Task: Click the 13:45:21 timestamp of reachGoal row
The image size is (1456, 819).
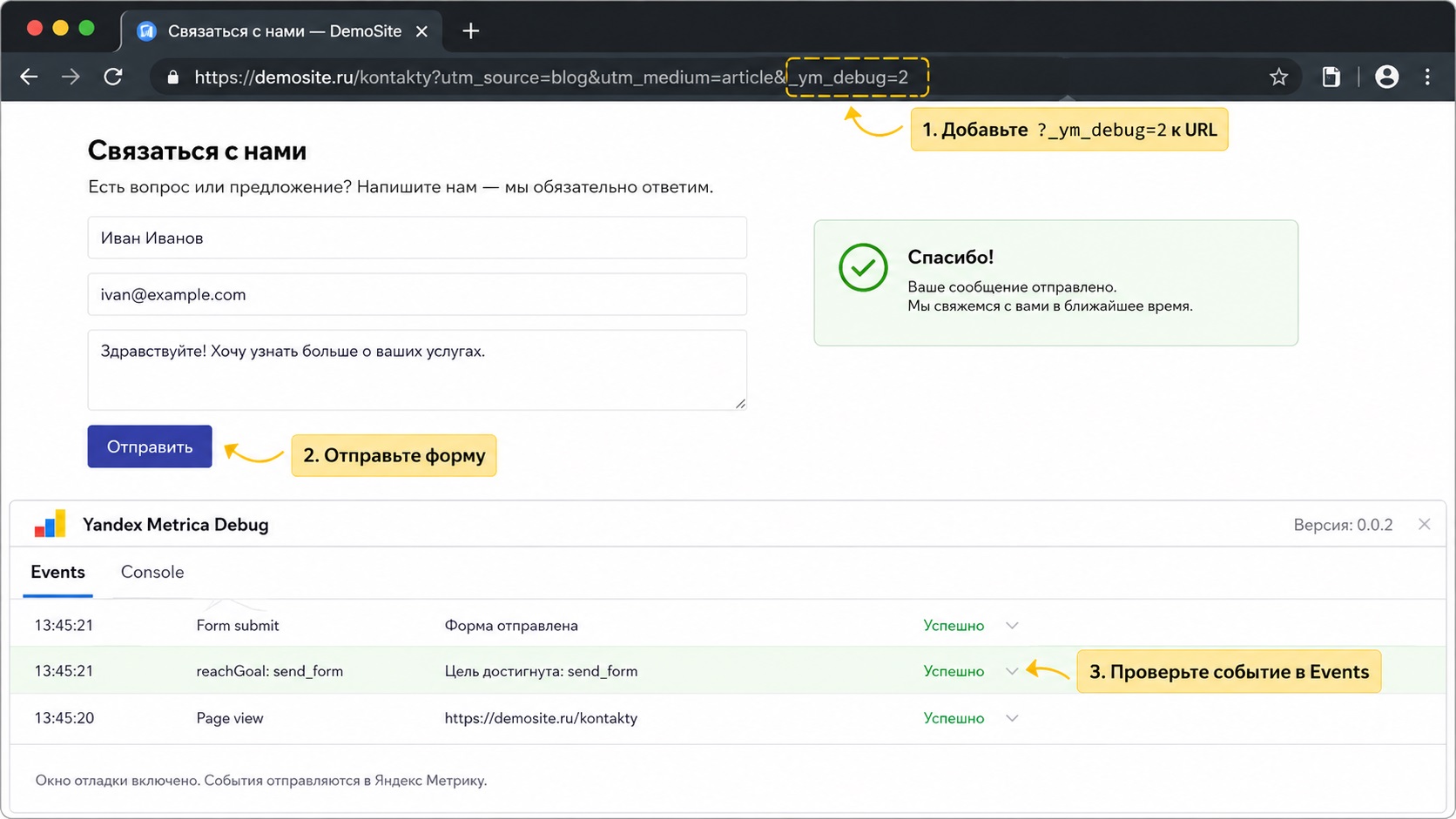Action: click(64, 671)
